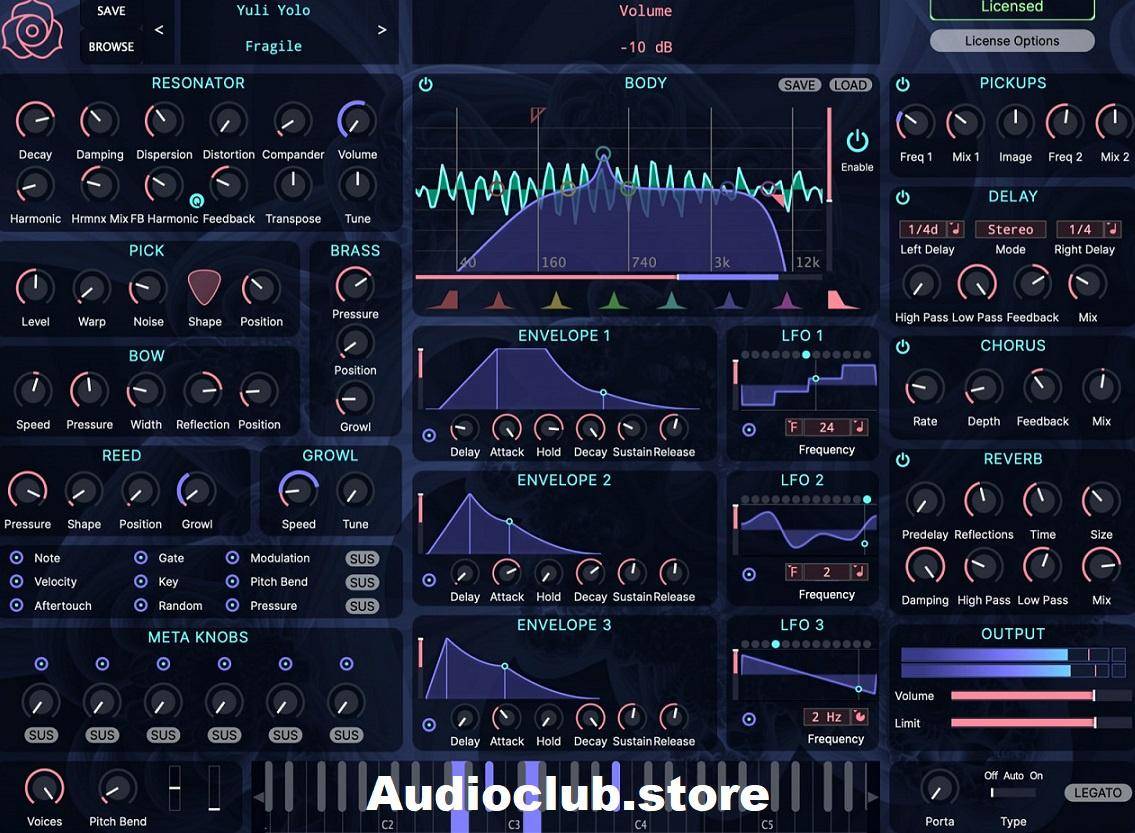1135x833 pixels.
Task: Toggle LFO 1 tempo sync note icon
Action: click(x=859, y=427)
